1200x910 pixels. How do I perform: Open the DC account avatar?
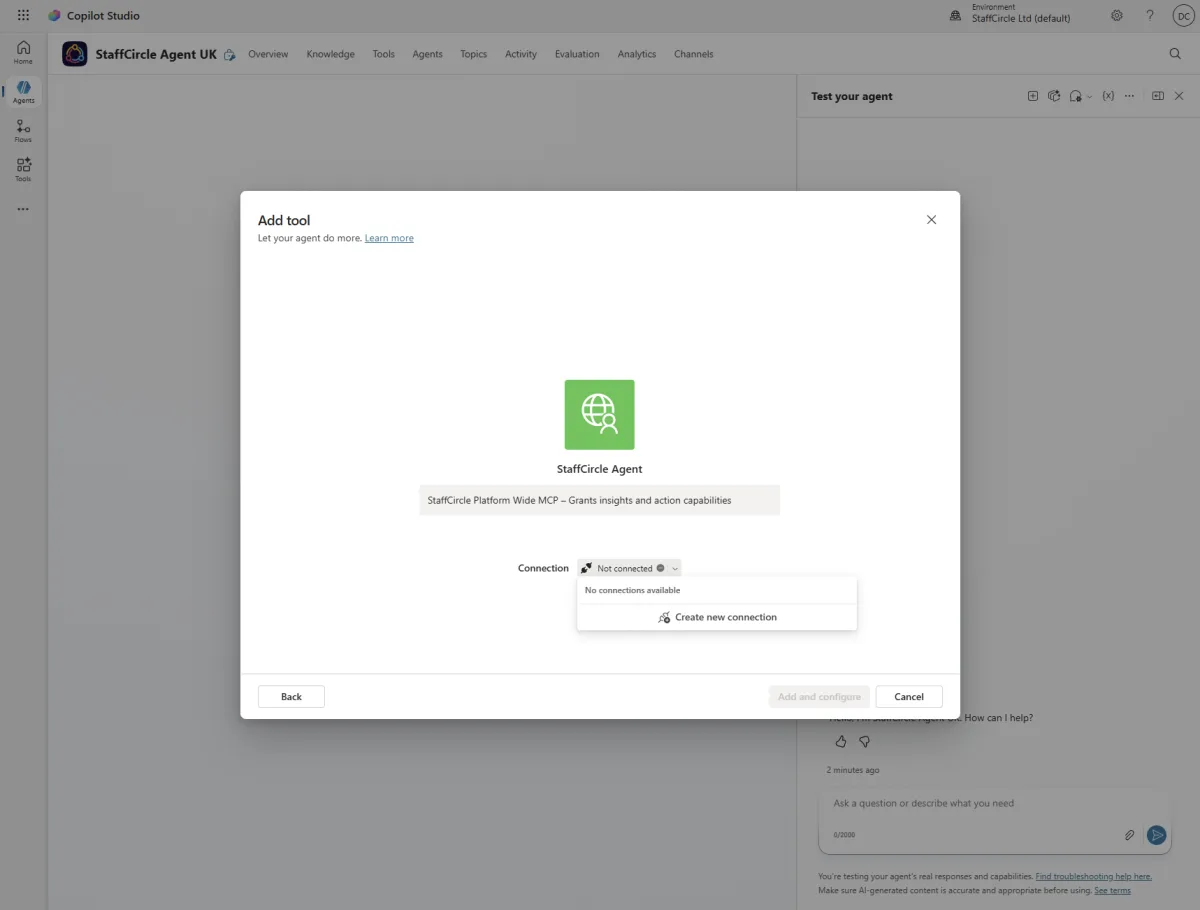1182,15
